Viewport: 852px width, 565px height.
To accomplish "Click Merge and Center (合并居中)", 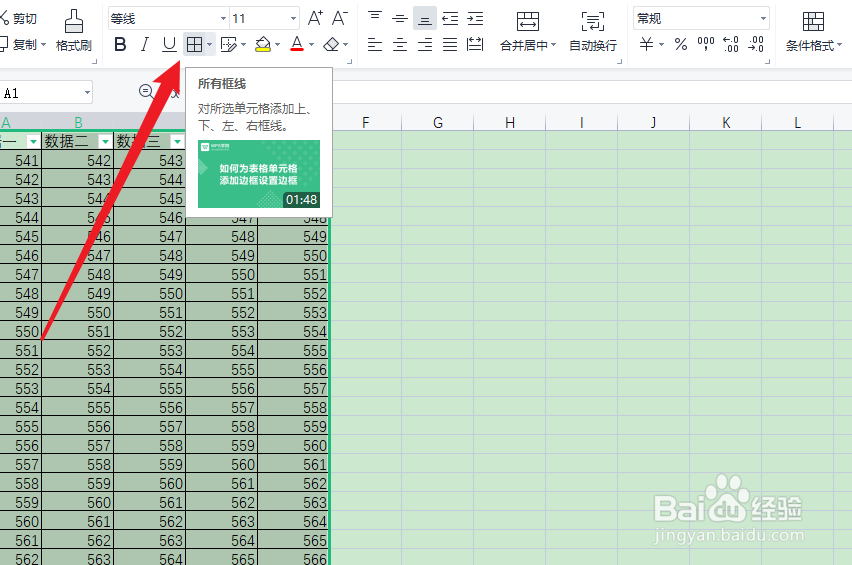I will point(528,31).
